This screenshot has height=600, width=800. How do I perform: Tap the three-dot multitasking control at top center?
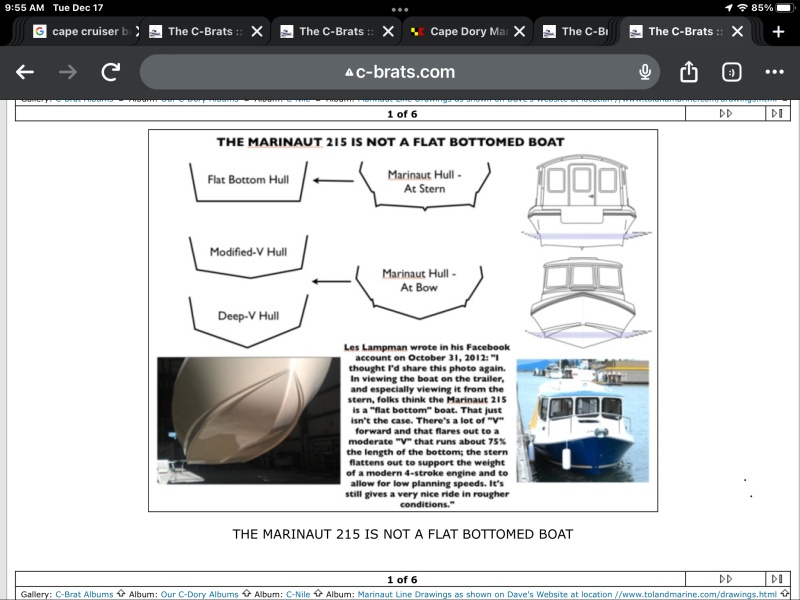tap(400, 9)
